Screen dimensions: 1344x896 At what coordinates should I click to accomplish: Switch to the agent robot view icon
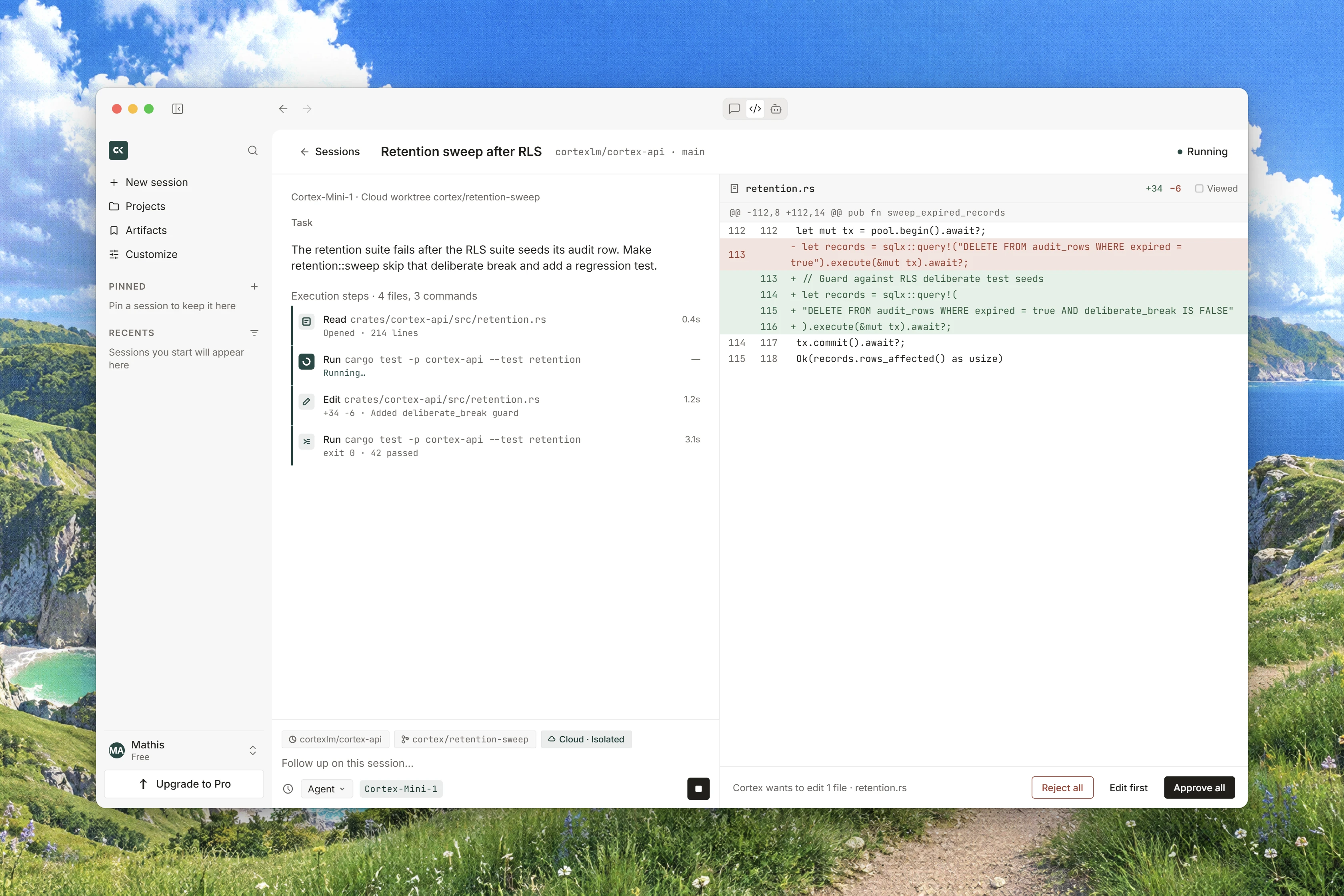pyautogui.click(x=776, y=108)
